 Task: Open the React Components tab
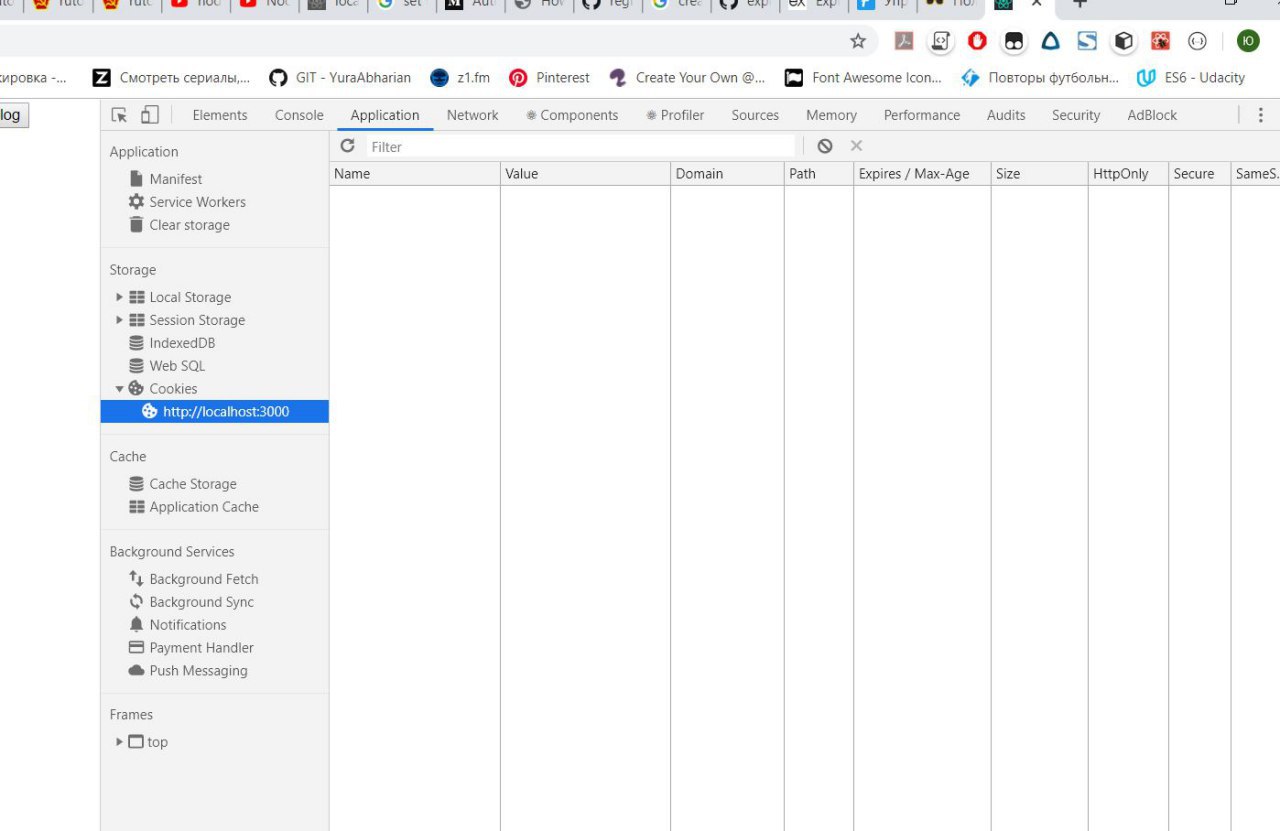[x=572, y=115]
